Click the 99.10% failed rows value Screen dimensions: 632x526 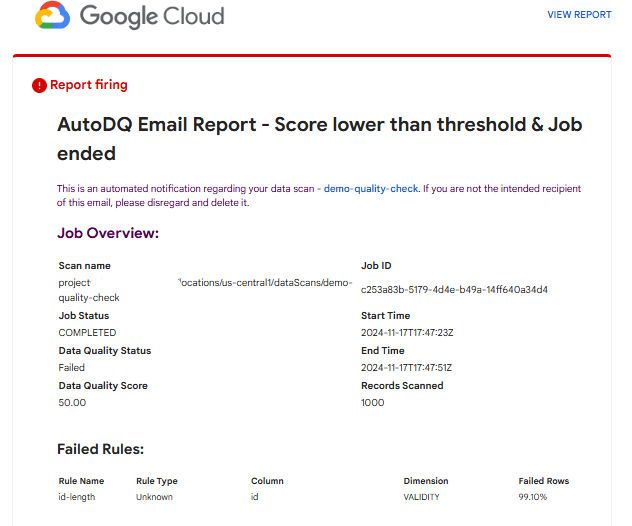click(533, 497)
